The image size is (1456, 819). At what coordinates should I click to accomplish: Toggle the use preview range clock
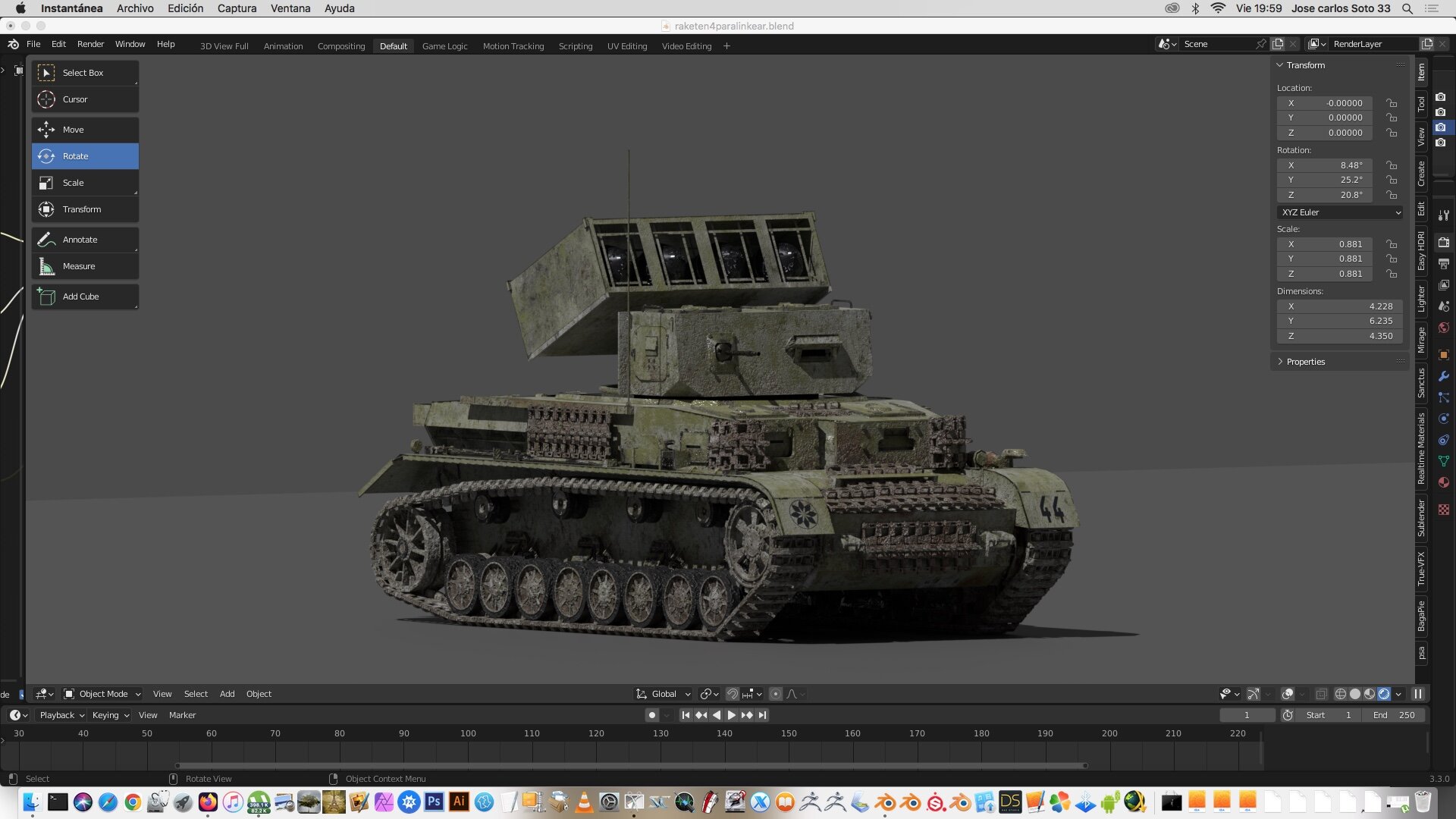coord(1288,715)
